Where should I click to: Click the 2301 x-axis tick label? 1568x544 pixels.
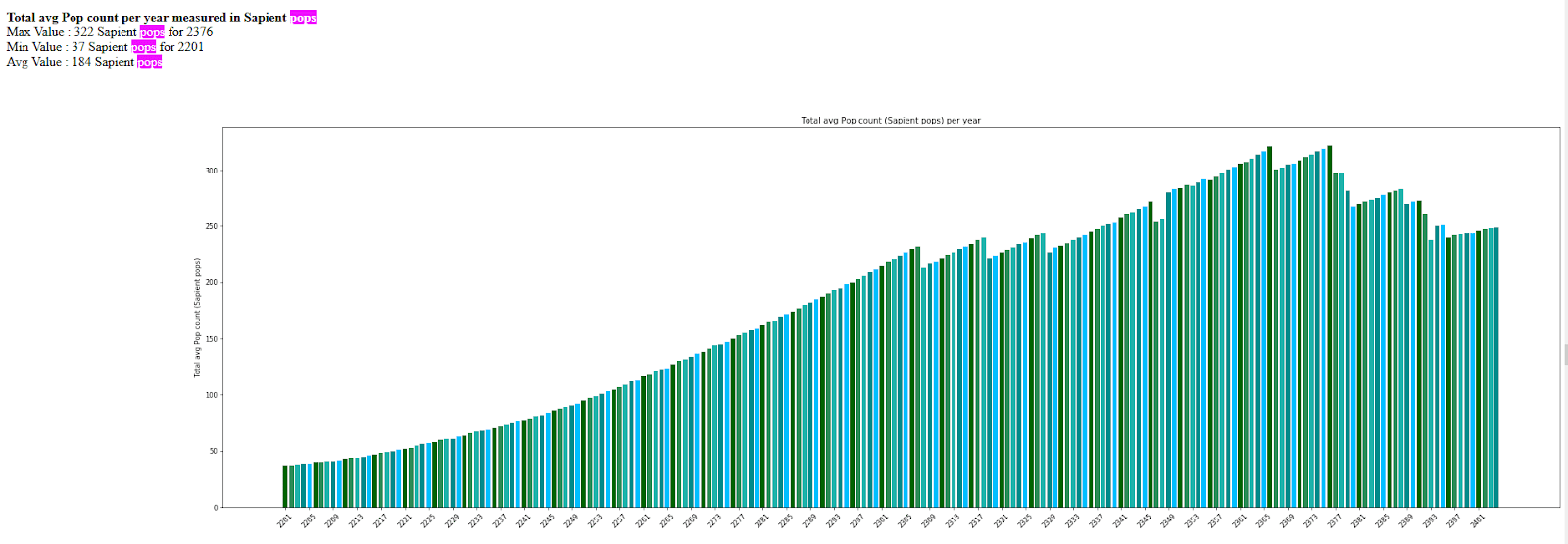pos(880,520)
